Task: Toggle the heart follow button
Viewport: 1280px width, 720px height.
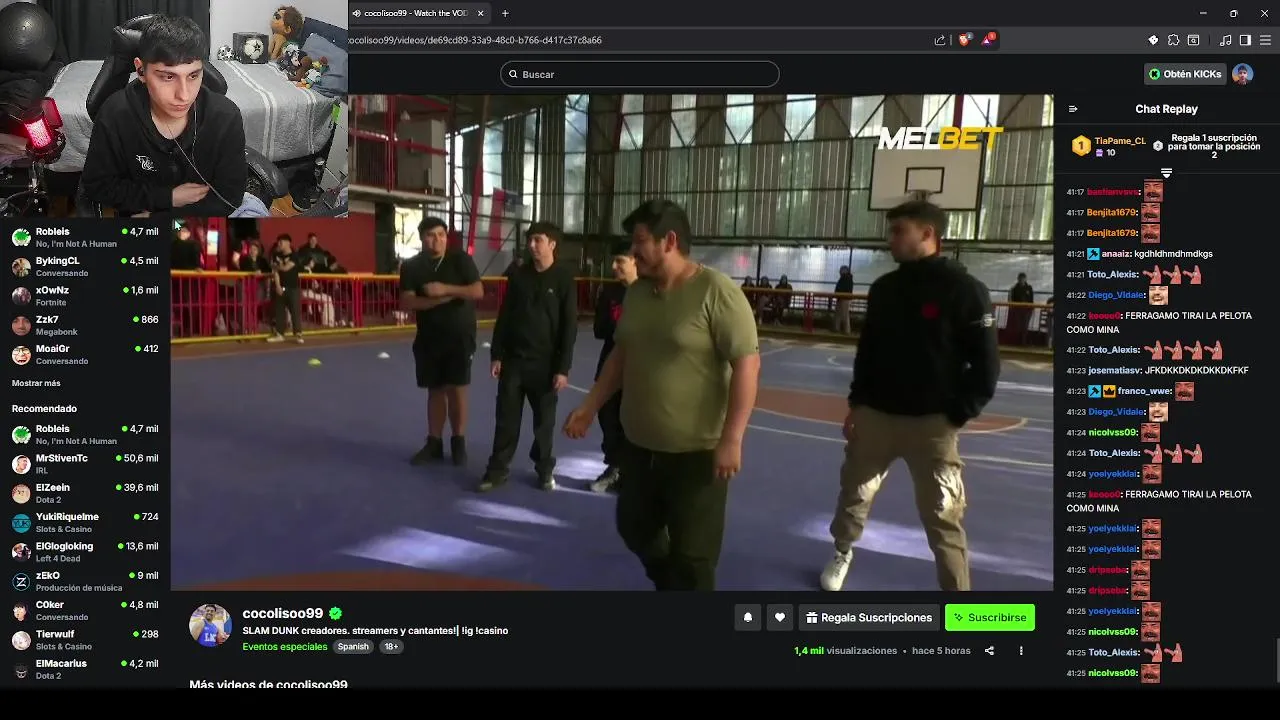Action: tap(780, 618)
